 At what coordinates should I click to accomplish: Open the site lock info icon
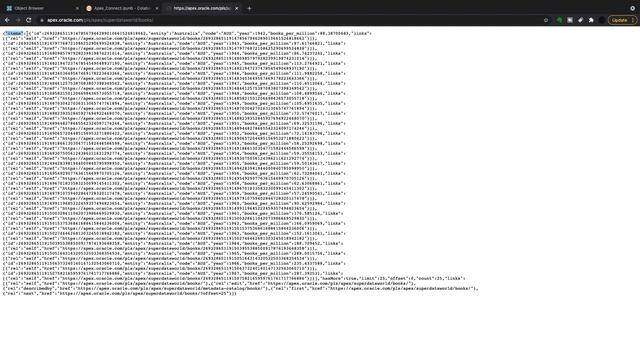tap(42, 20)
